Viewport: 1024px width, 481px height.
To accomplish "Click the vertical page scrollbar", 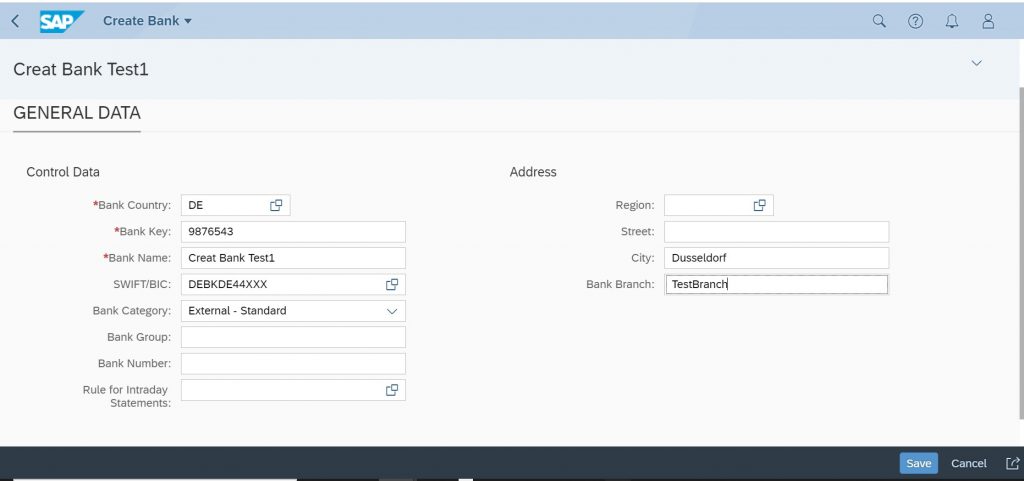I will 1021,251.
